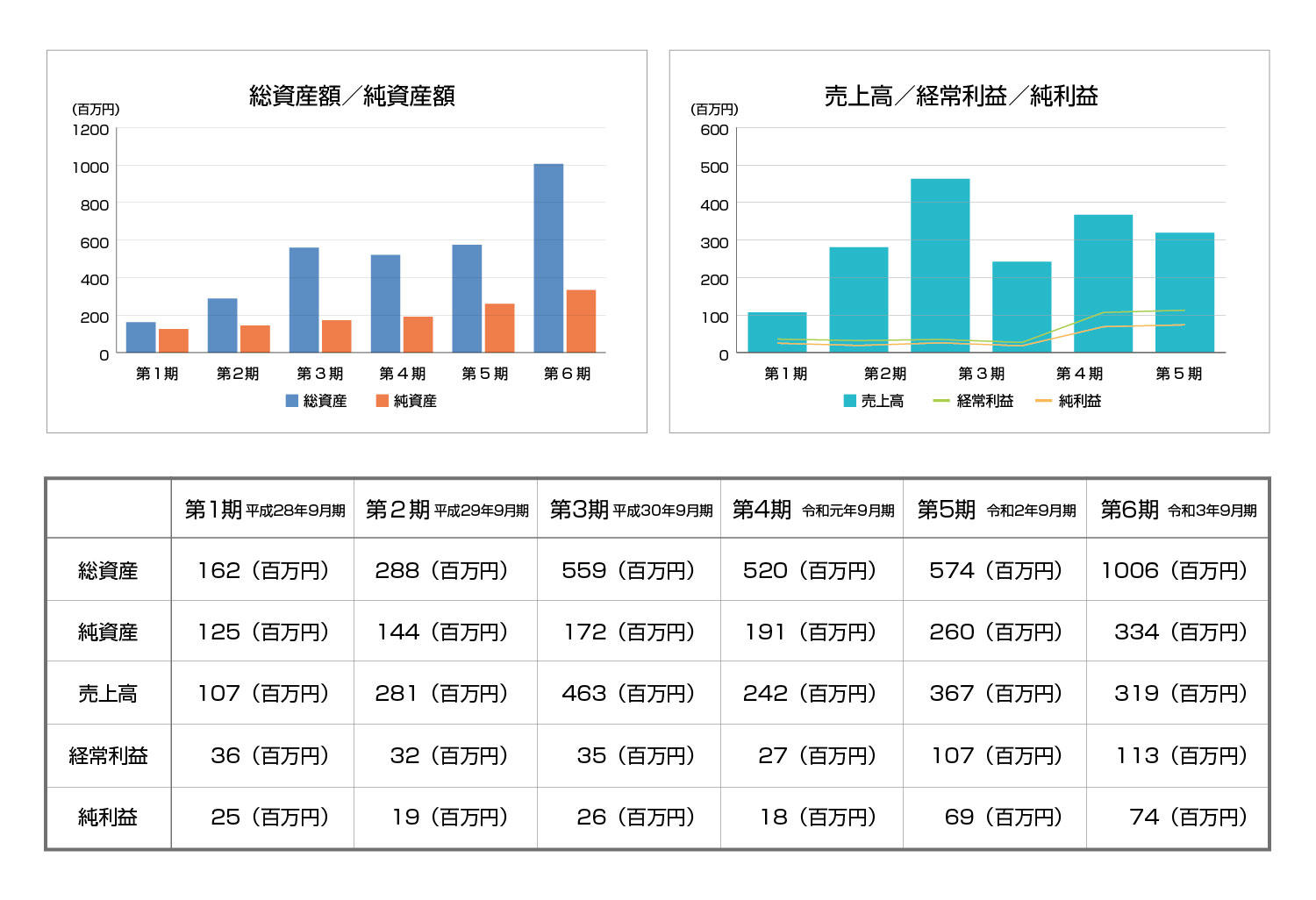This screenshot has height=900, width=1316.
Task: Select cell 18 (百万円)
Action: 812,818
